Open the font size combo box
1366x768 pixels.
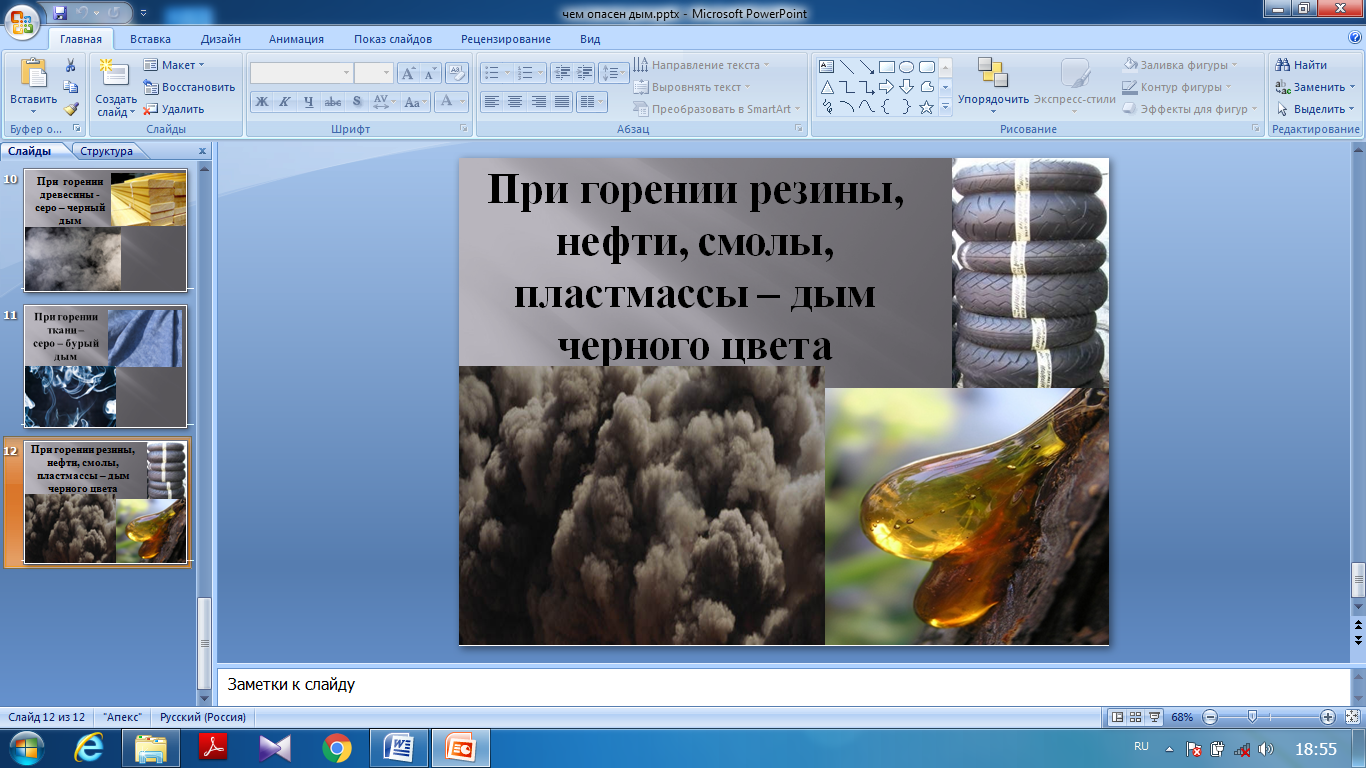click(374, 73)
